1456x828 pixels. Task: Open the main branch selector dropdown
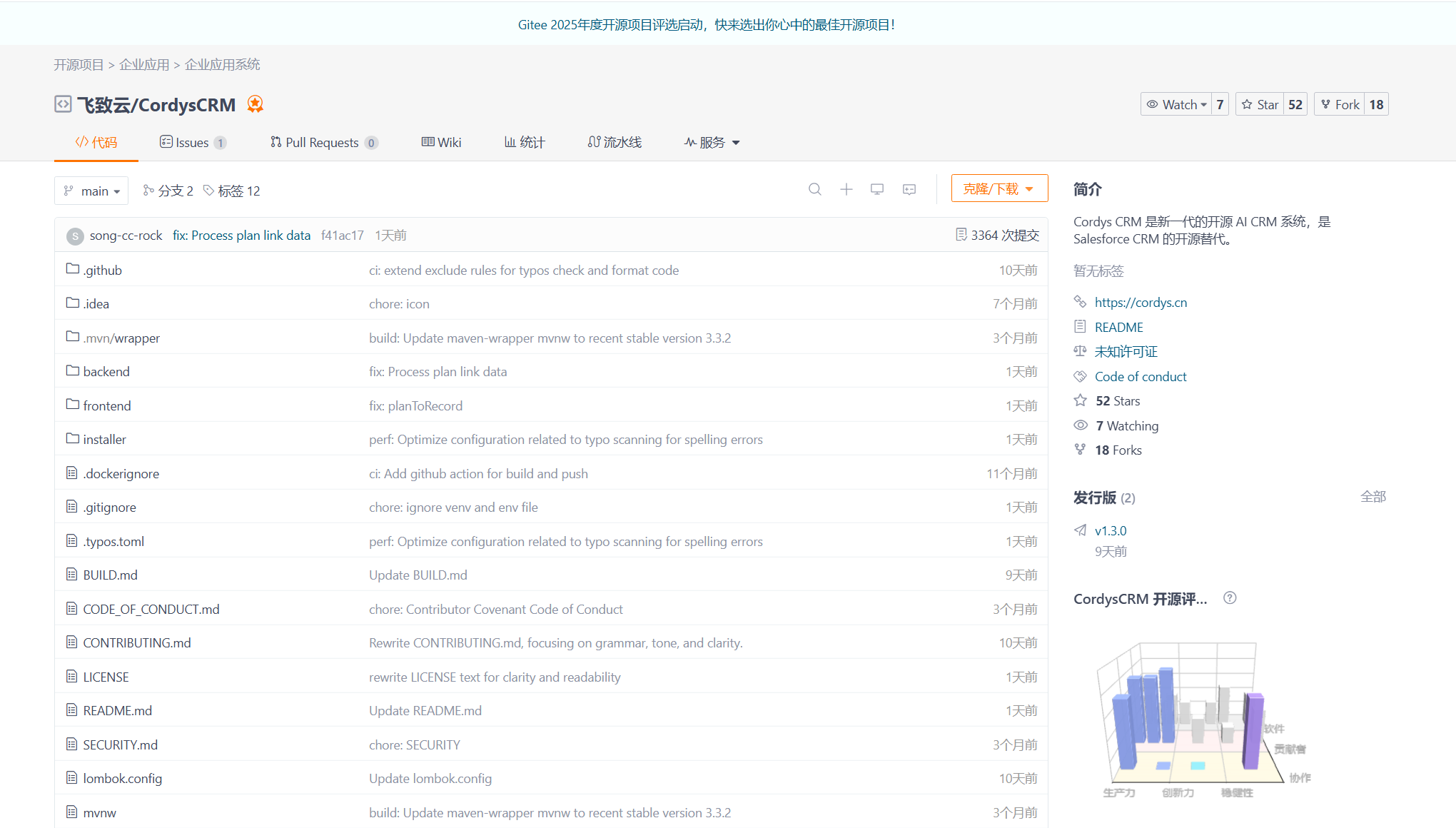coord(91,191)
